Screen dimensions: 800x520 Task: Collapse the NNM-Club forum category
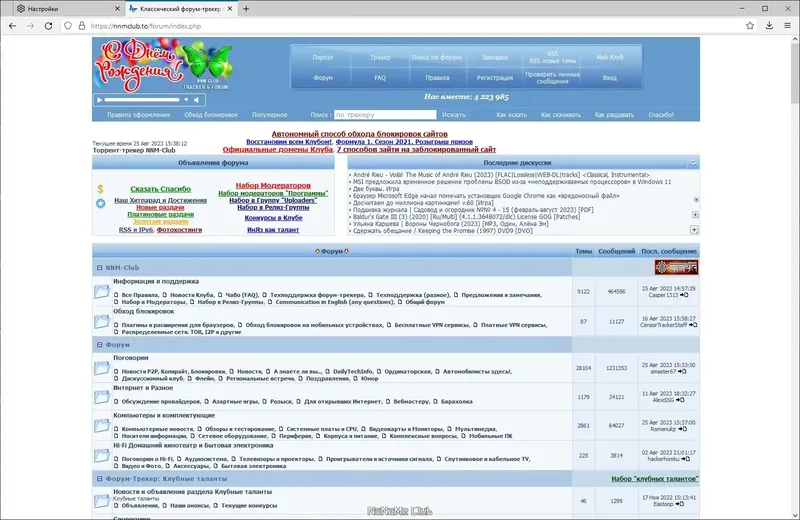(x=99, y=267)
